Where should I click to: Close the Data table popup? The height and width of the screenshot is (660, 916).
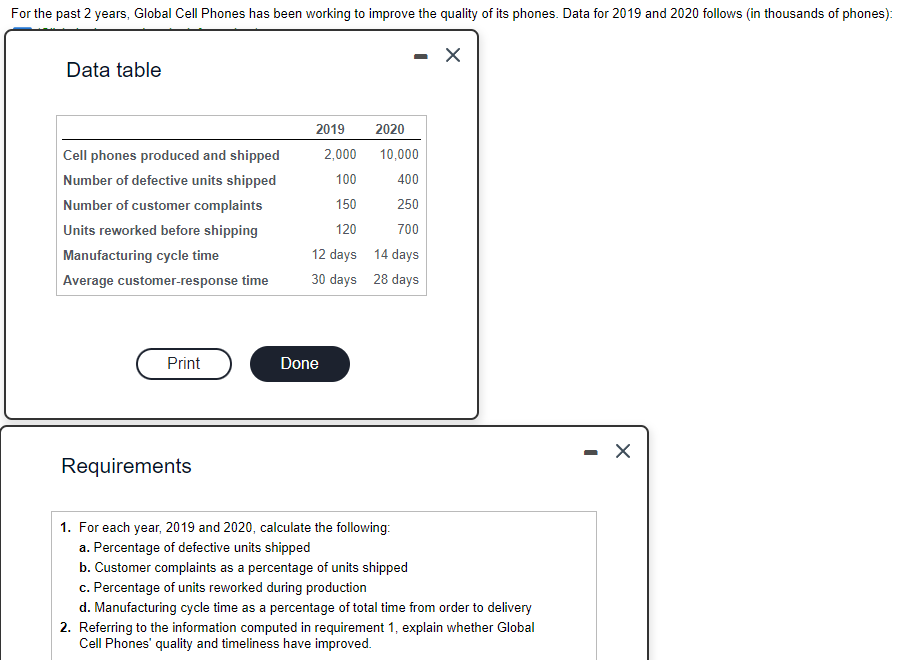point(452,55)
